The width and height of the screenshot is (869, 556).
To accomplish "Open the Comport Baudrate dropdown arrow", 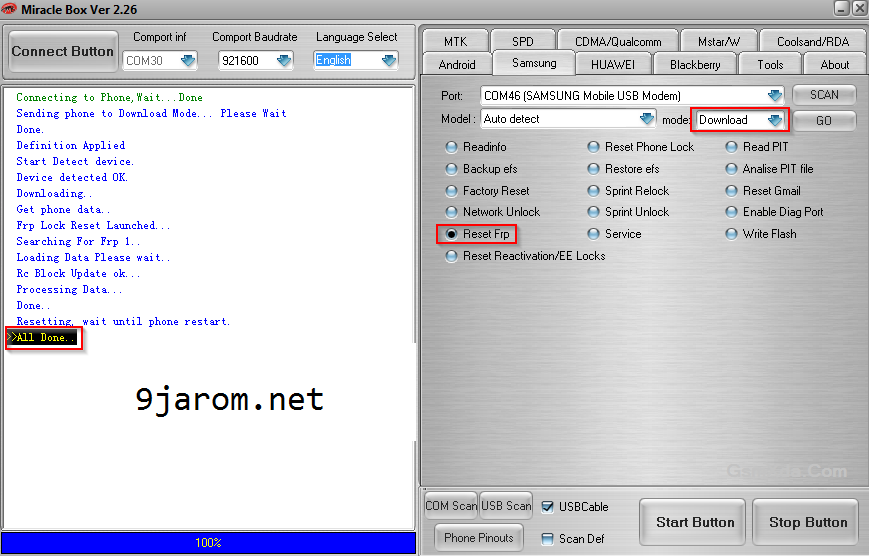I will (284, 60).
